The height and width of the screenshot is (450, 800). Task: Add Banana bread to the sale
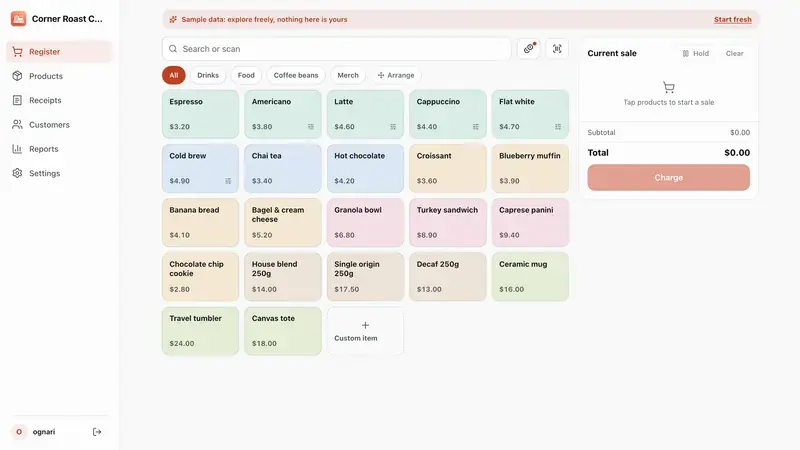[201, 222]
